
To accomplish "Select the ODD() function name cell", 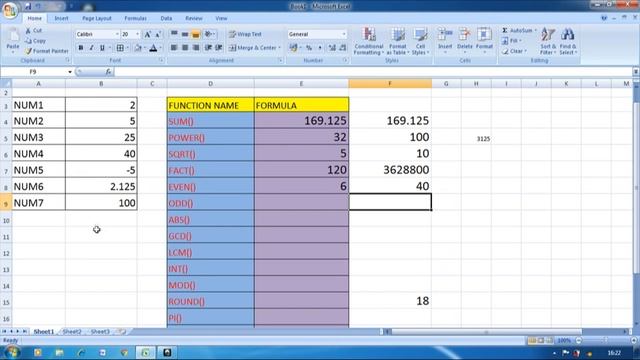I will (211, 203).
